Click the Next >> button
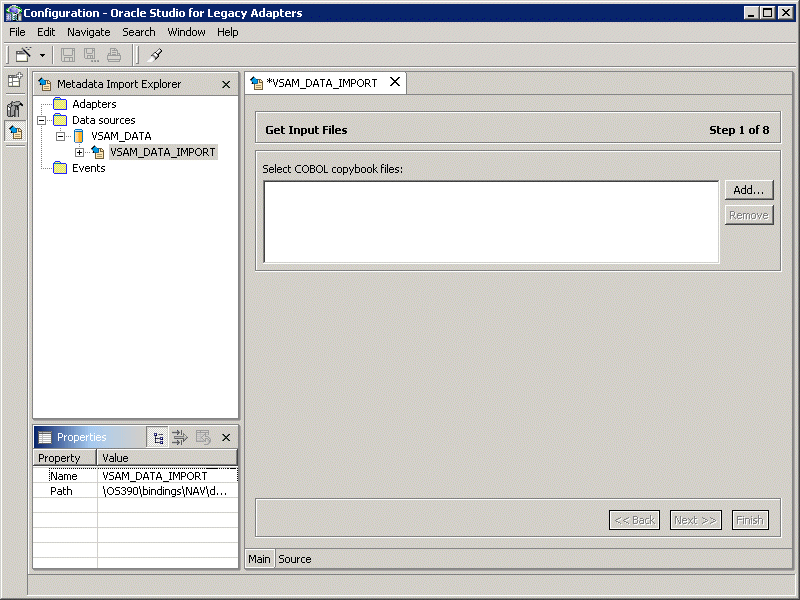Viewport: 800px width, 600px height. (695, 520)
